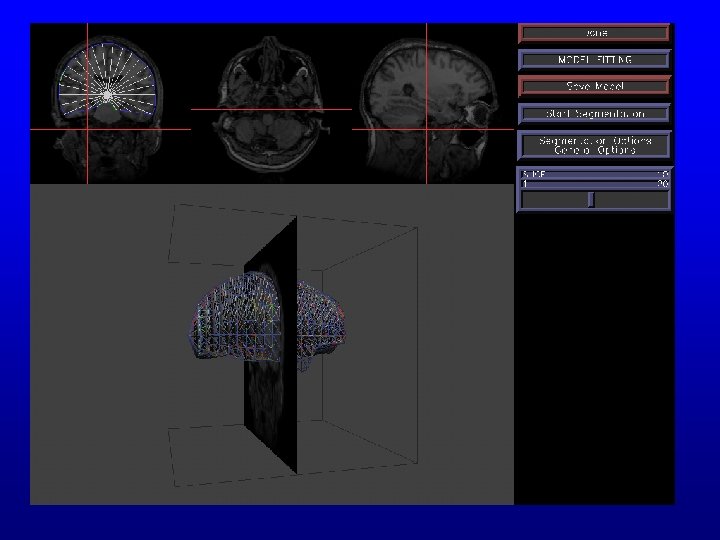Click the coronal MRI view with radial lines
Screen dimensions: 720x540
pyautogui.click(x=110, y=104)
